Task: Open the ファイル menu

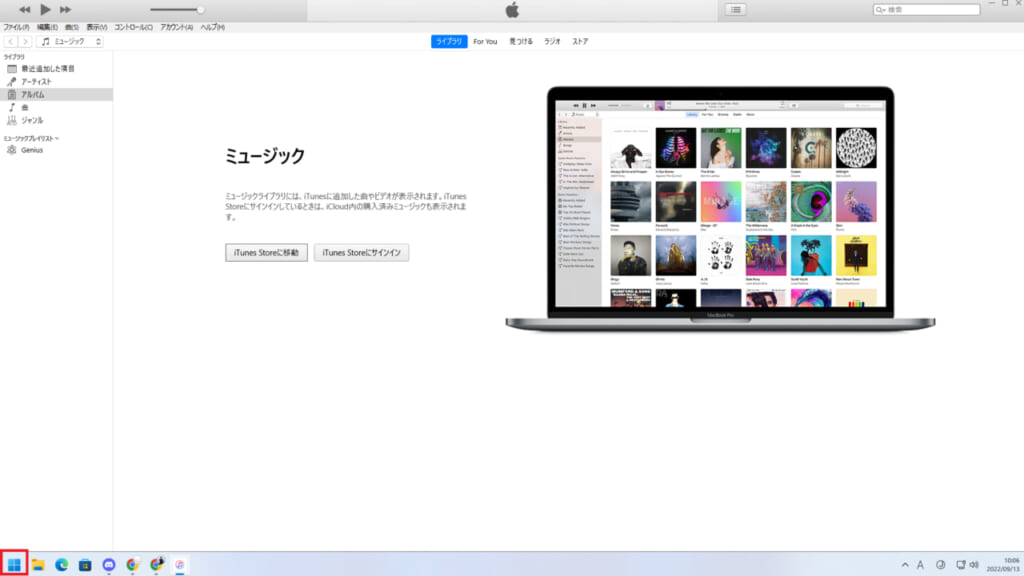Action: 16,27
